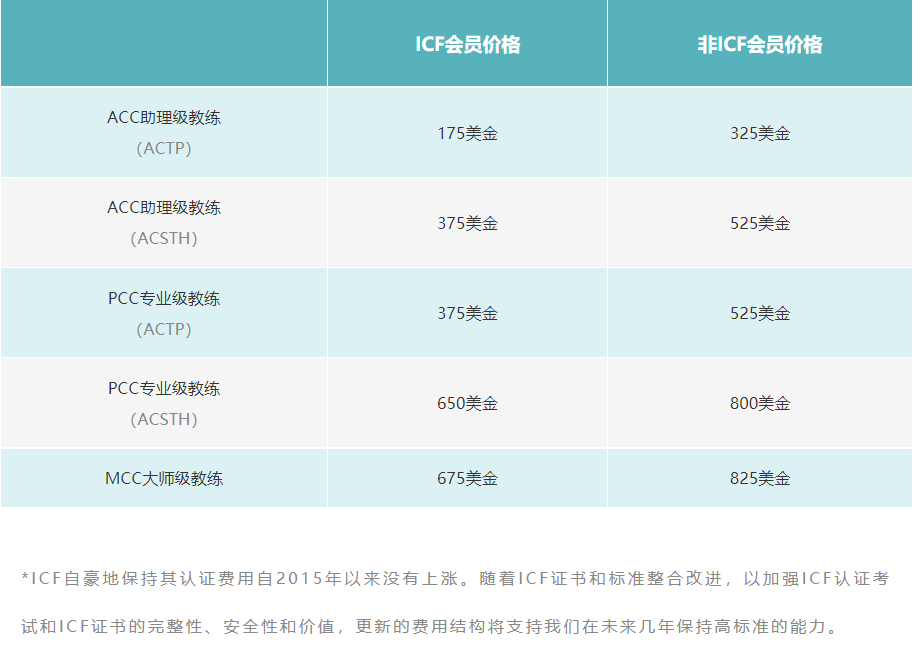The image size is (913, 665).
Task: Click the 非ICF会员价格 column header
Action: (x=759, y=45)
